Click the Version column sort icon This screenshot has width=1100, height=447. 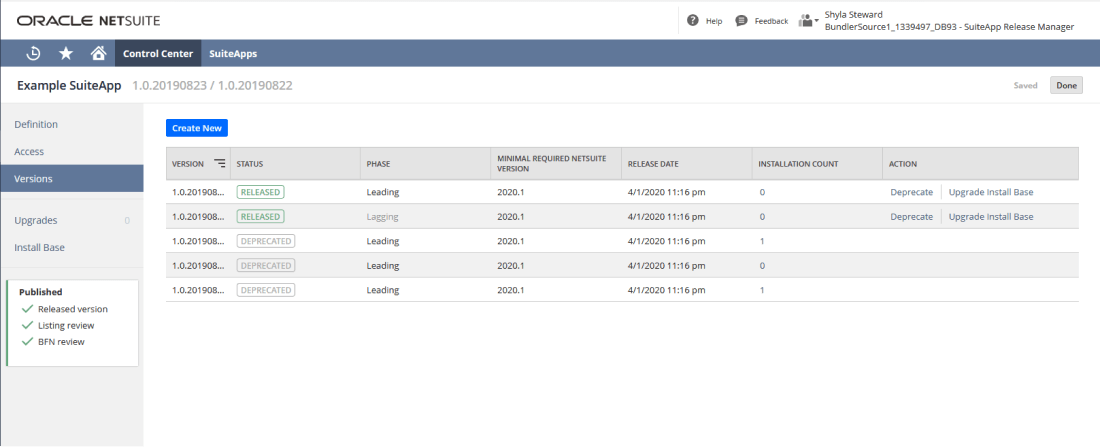220,163
